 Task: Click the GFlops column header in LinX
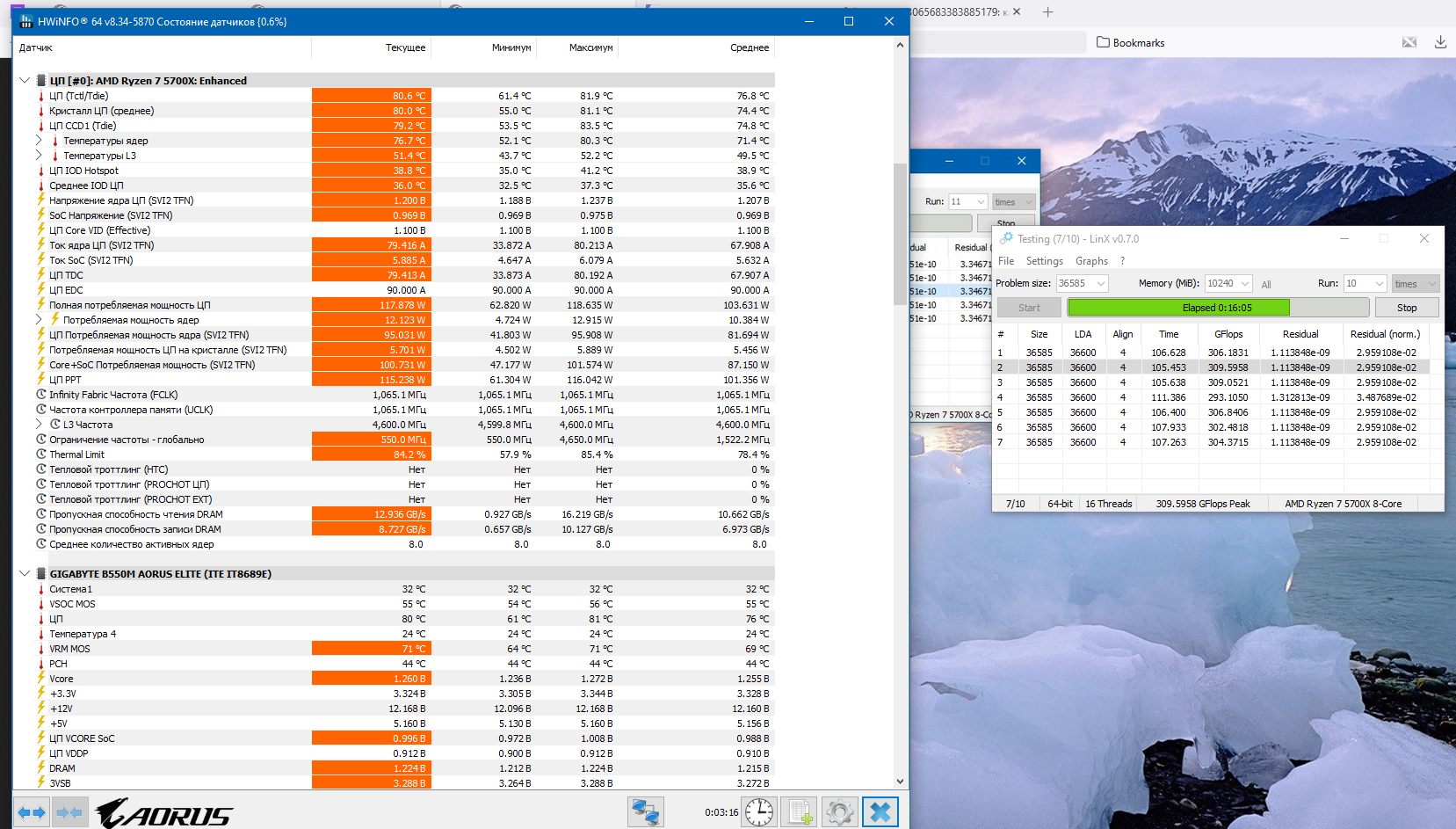[x=1228, y=334]
